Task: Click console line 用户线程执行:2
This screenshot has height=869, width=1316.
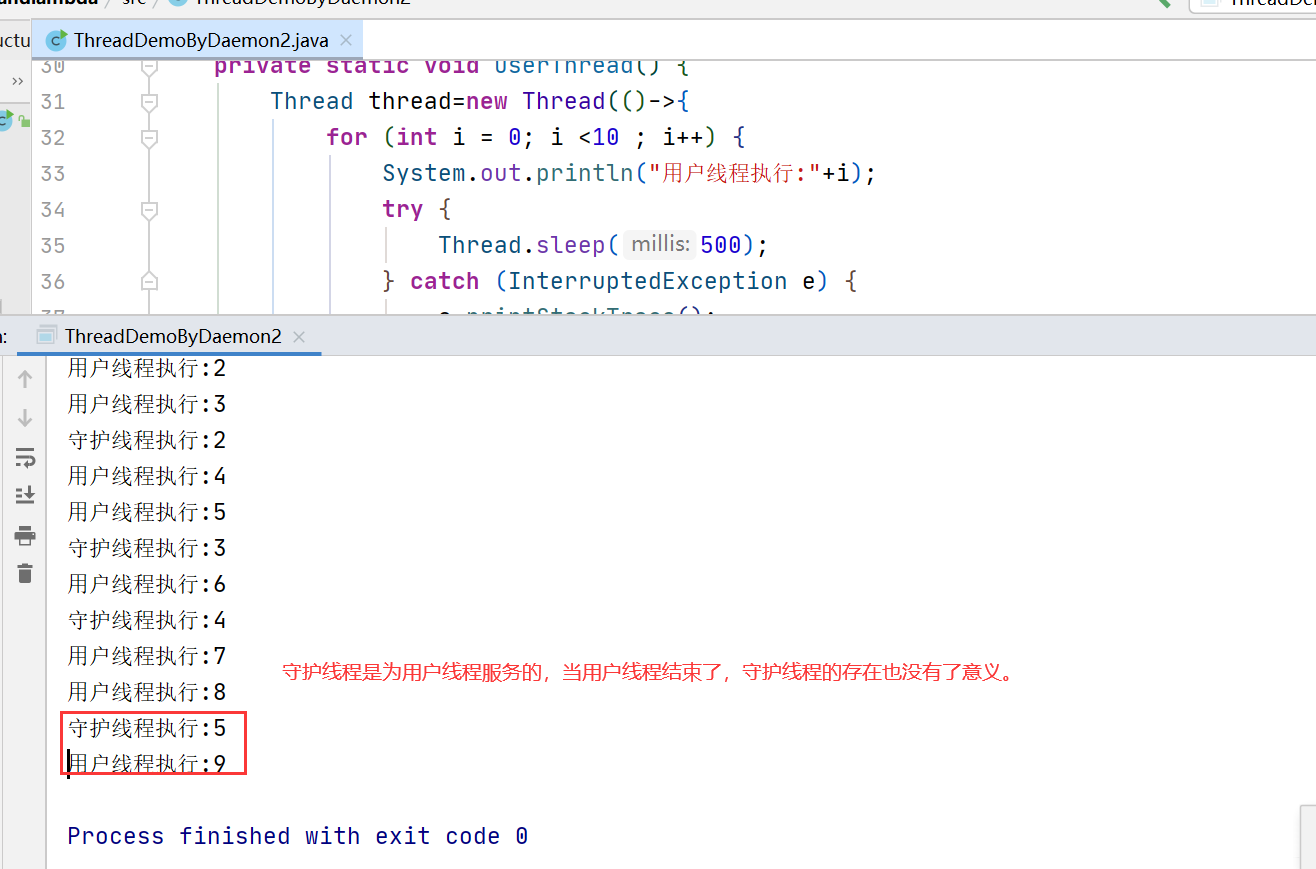Action: tap(147, 368)
